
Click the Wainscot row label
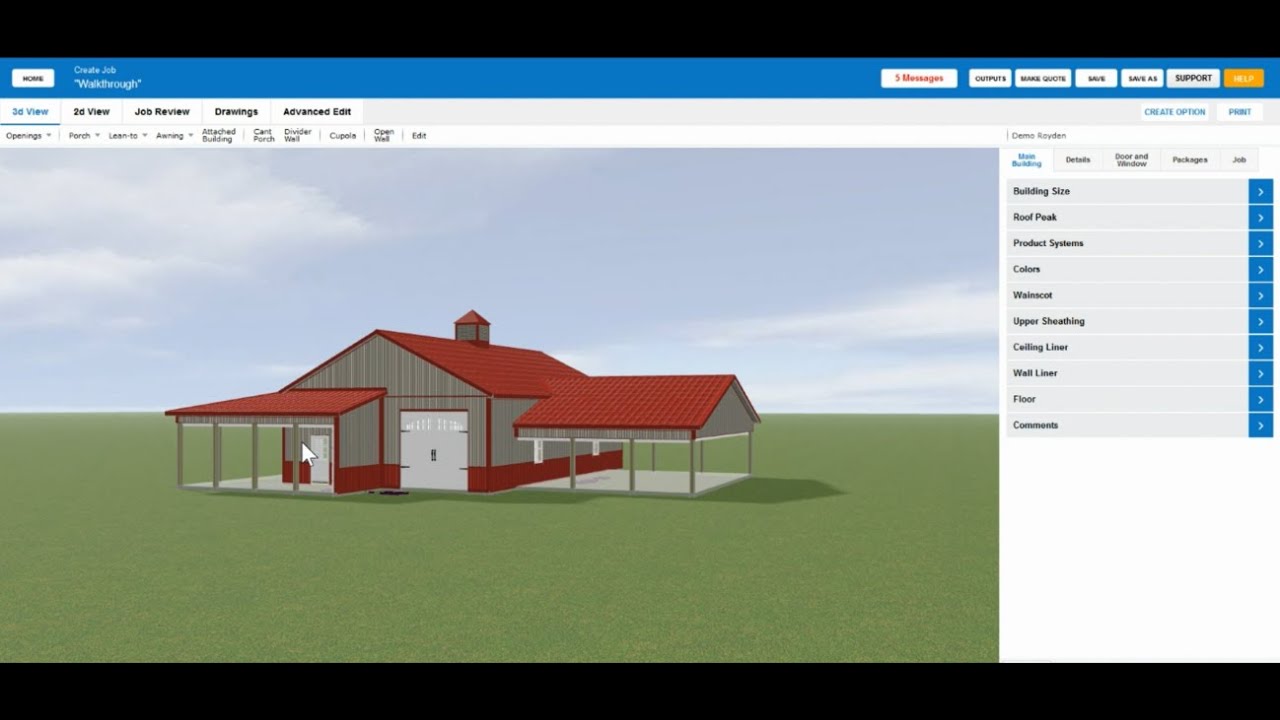[x=1032, y=295]
